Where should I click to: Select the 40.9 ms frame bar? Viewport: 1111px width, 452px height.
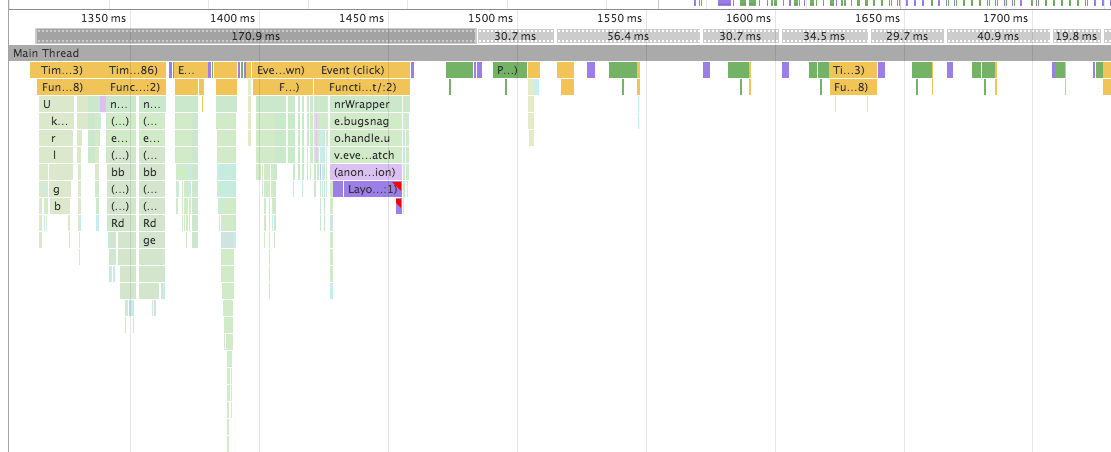click(997, 36)
